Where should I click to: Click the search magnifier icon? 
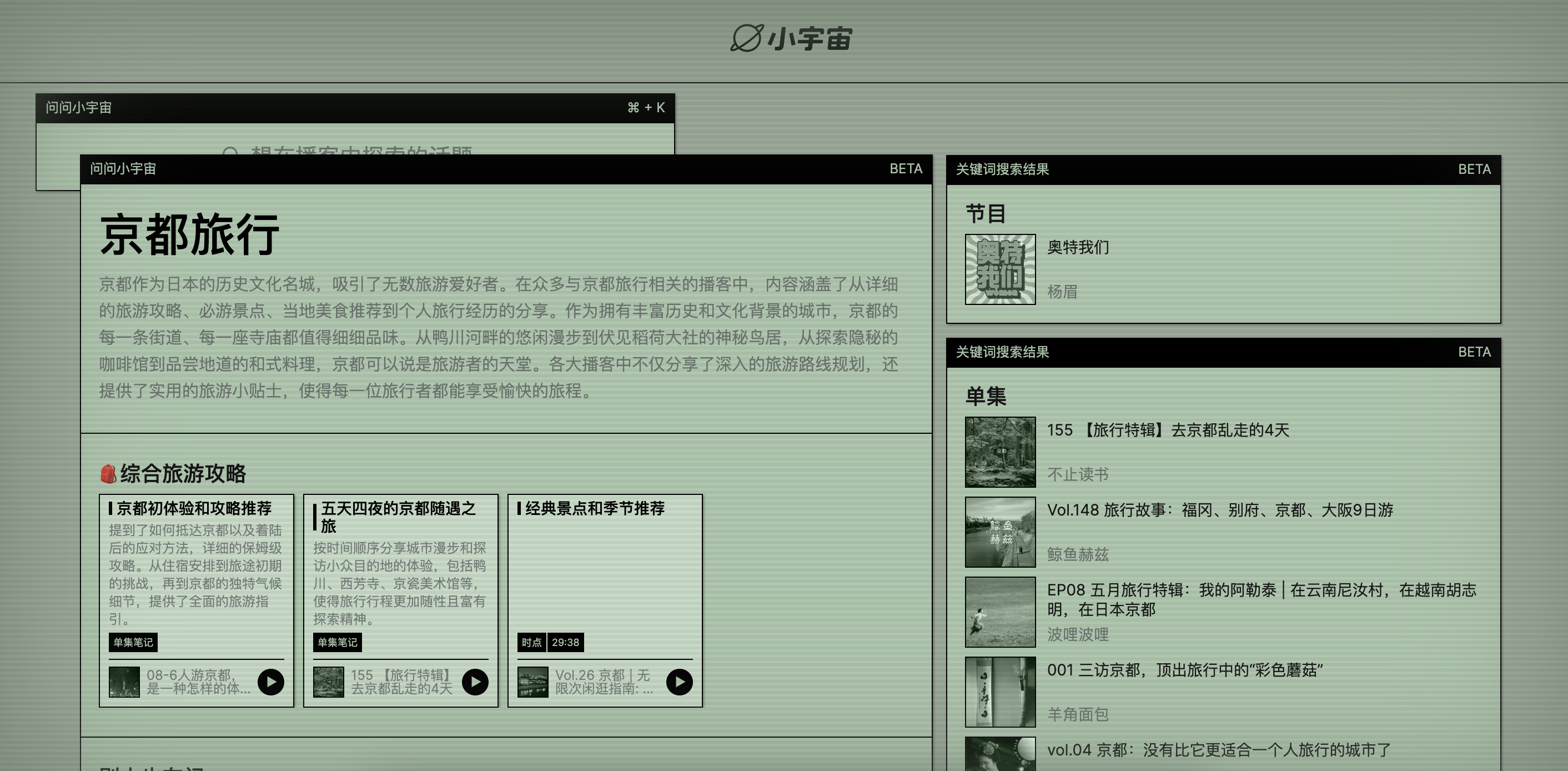230,150
